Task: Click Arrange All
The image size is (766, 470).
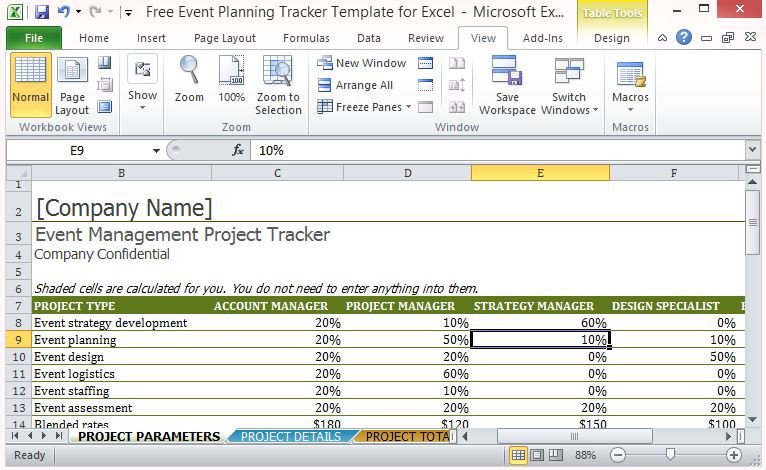Action: point(355,85)
